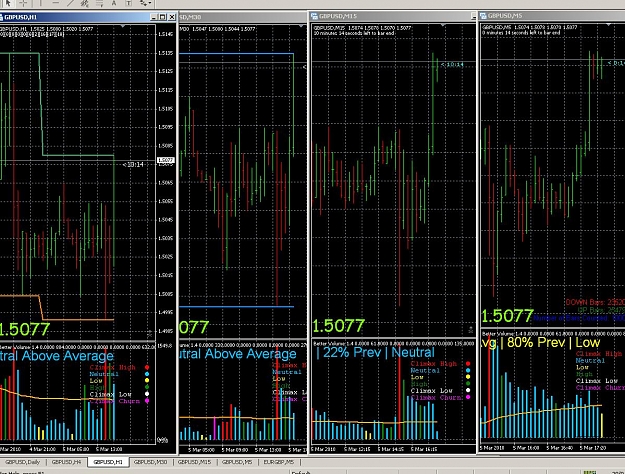Click the large 1.5077 price in H1 window

coord(24,329)
